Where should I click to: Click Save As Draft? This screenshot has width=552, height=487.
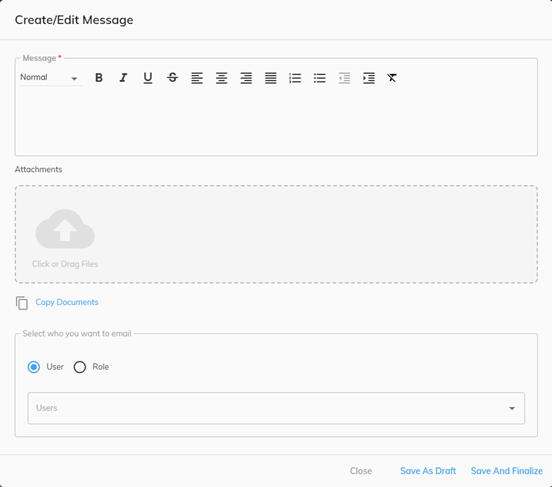pyautogui.click(x=428, y=471)
